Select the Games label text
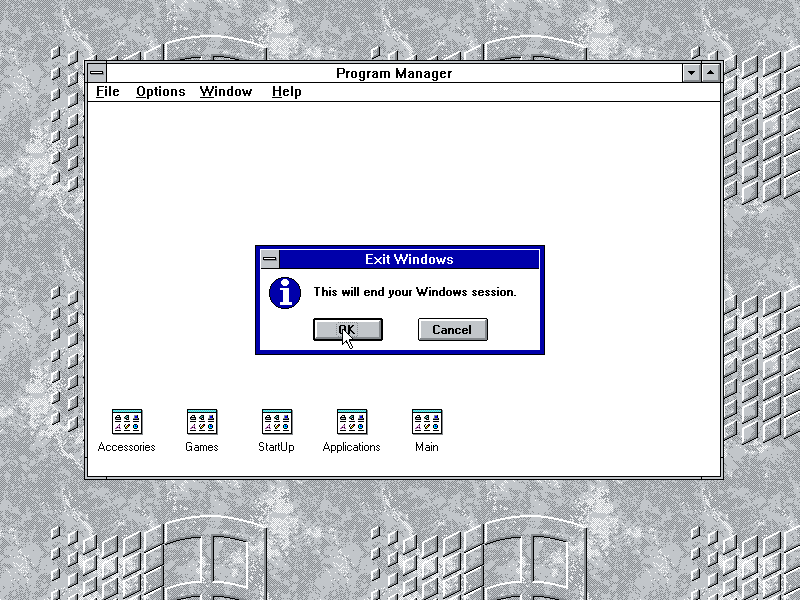Viewport: 800px width, 600px height. click(202, 447)
